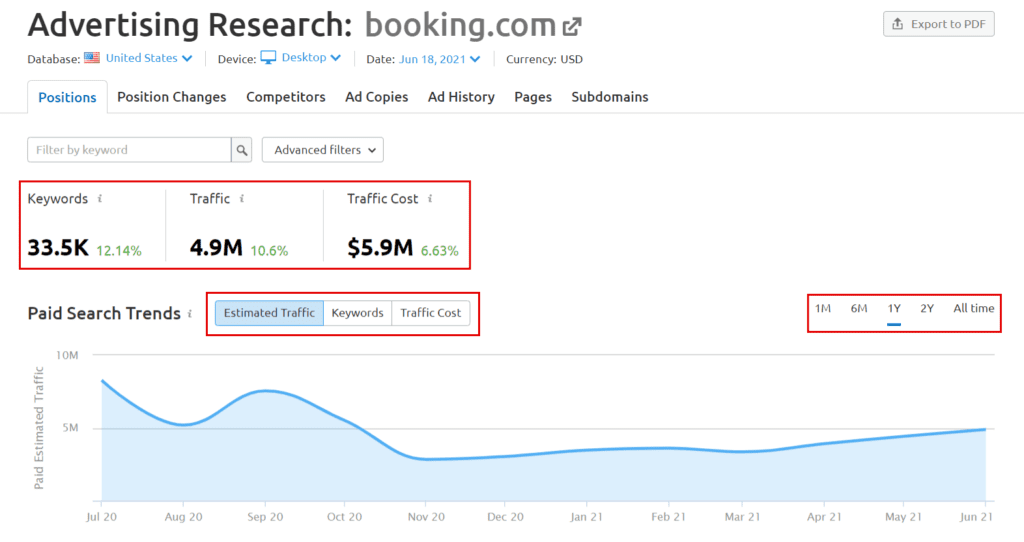Click the 10.6% traffic change

[269, 251]
